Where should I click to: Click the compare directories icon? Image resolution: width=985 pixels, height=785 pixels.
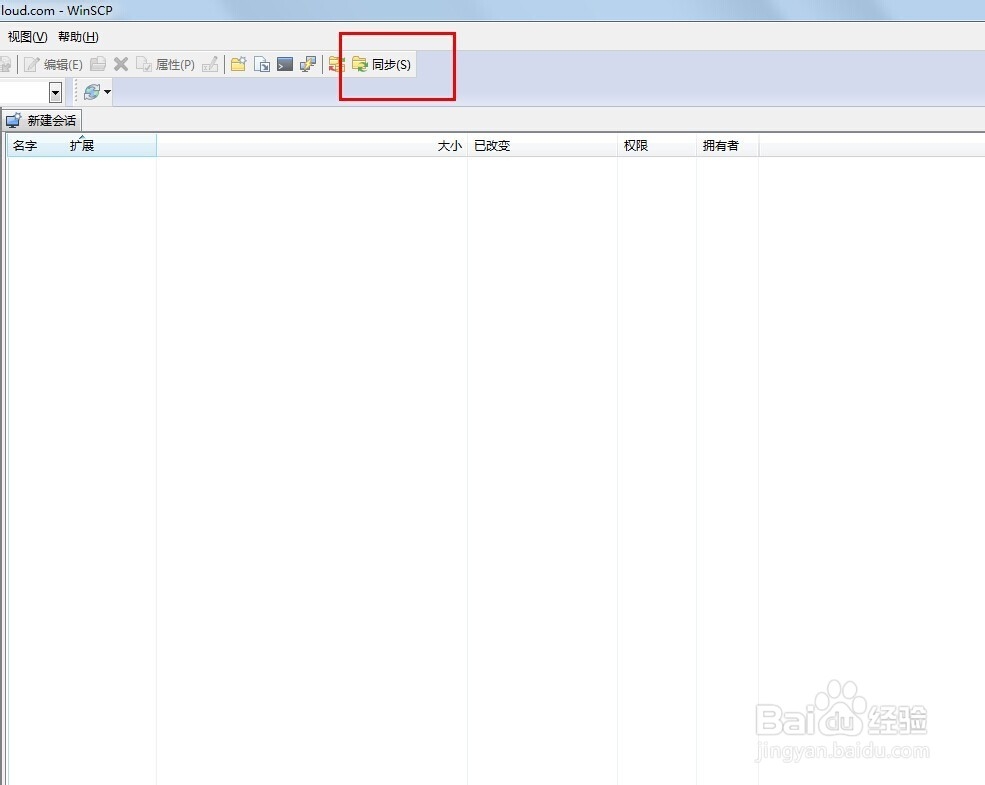(x=337, y=64)
